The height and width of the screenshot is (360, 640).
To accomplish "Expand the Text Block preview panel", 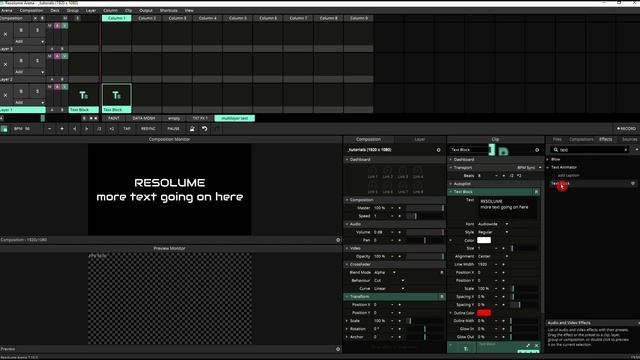I will pos(528,346).
